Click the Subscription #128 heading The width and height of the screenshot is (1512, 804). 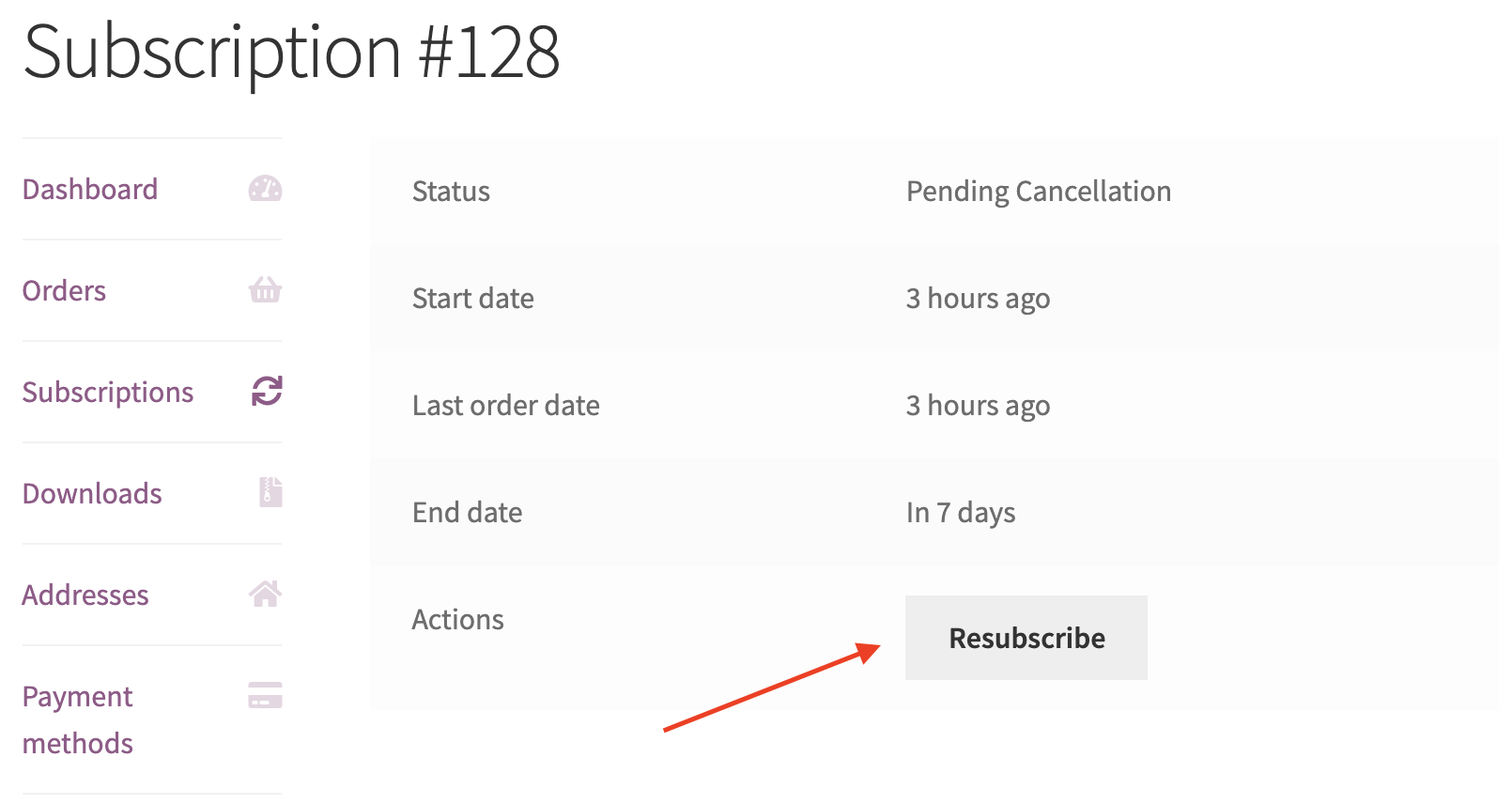[x=292, y=53]
